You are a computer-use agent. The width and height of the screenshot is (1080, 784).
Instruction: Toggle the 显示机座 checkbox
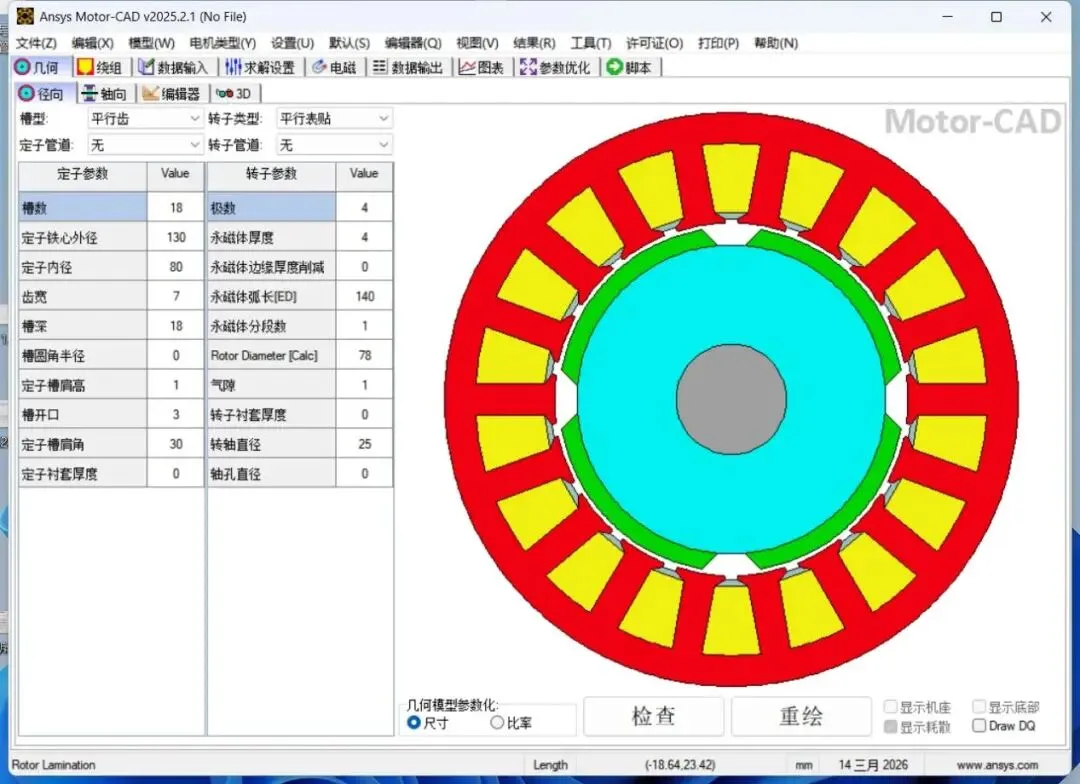coord(891,707)
